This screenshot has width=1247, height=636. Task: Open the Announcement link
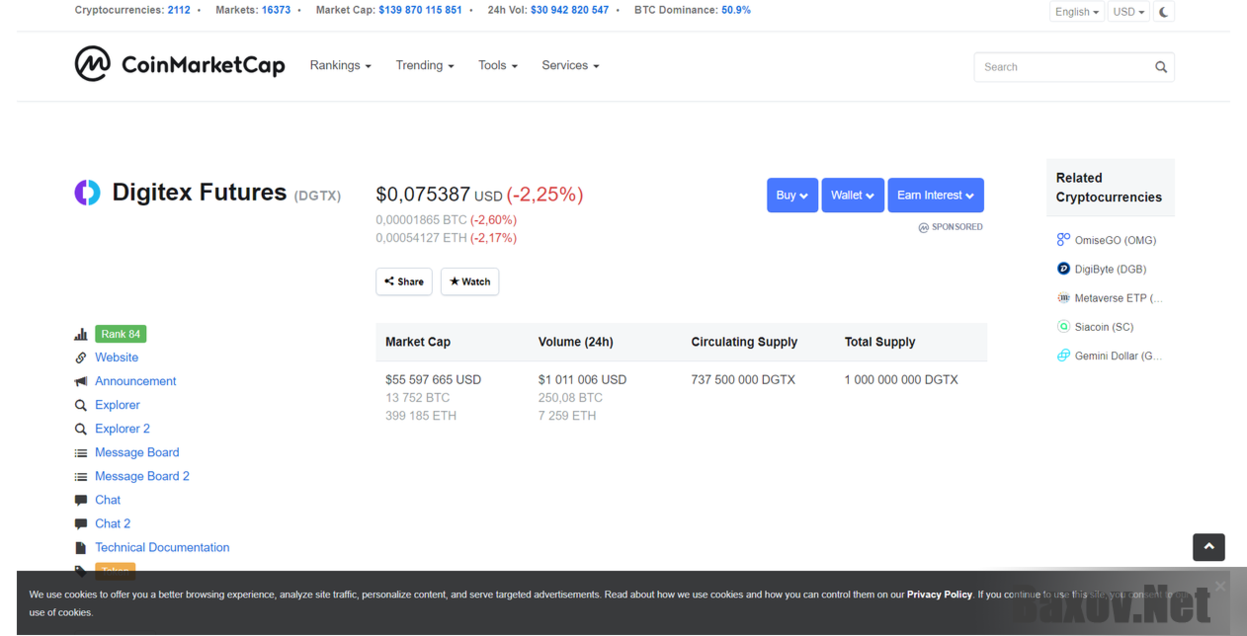click(135, 381)
